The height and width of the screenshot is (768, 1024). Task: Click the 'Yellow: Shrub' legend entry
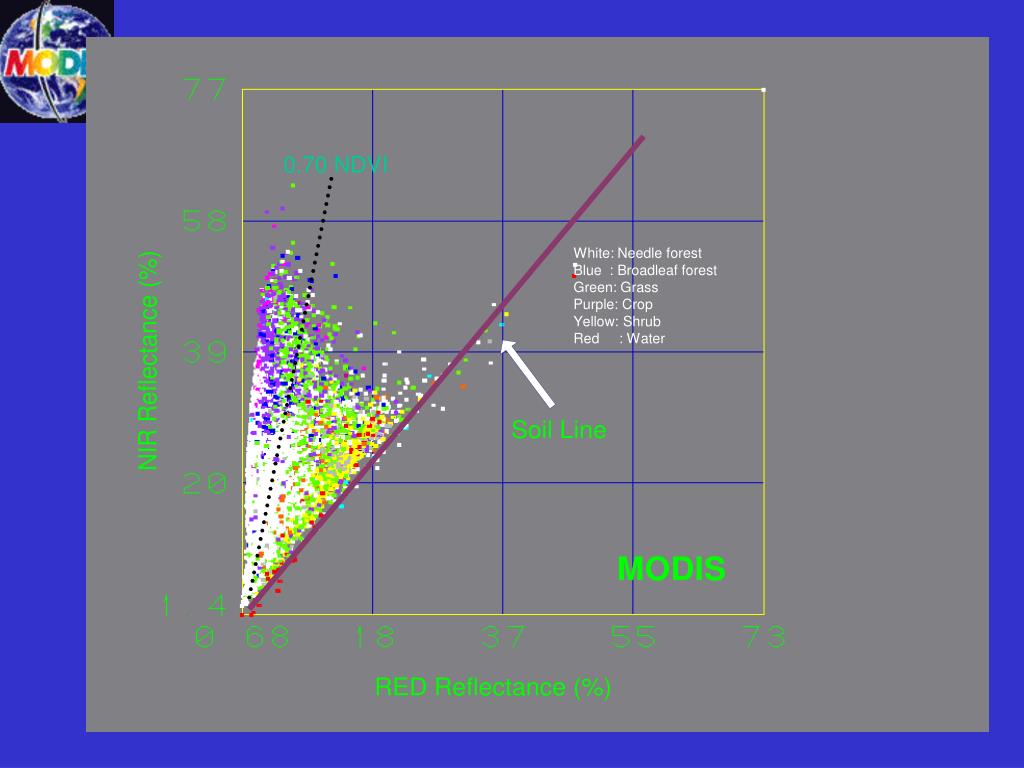pos(616,321)
